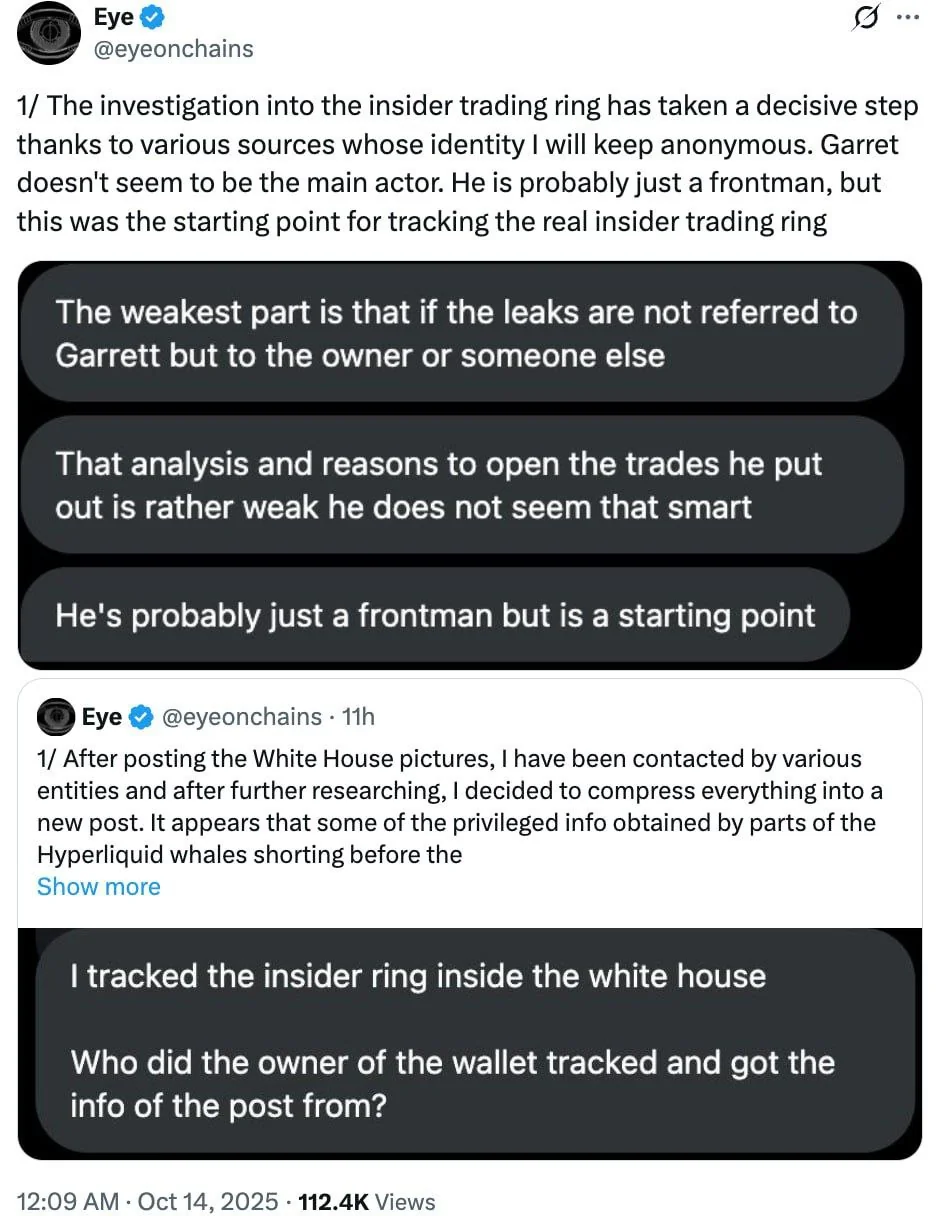This screenshot has height=1222, width=936.
Task: Click the @eyeonchains handle in the quoted post
Action: 241,717
